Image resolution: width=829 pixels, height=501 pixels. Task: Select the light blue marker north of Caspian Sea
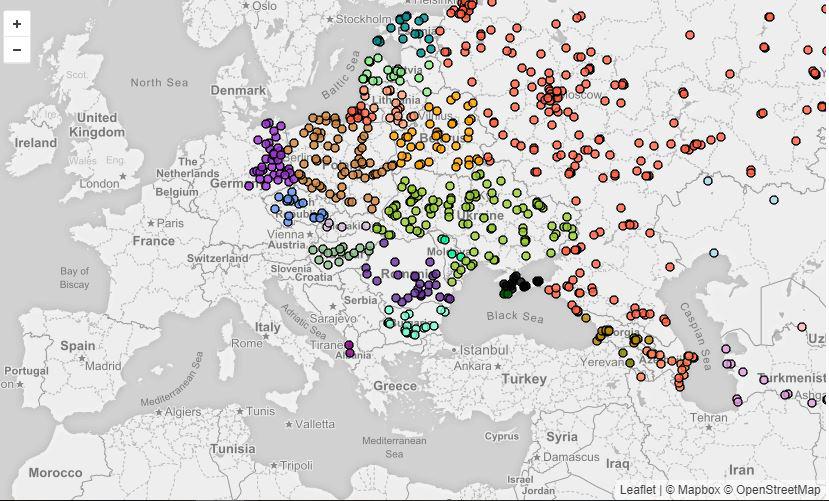click(x=714, y=253)
